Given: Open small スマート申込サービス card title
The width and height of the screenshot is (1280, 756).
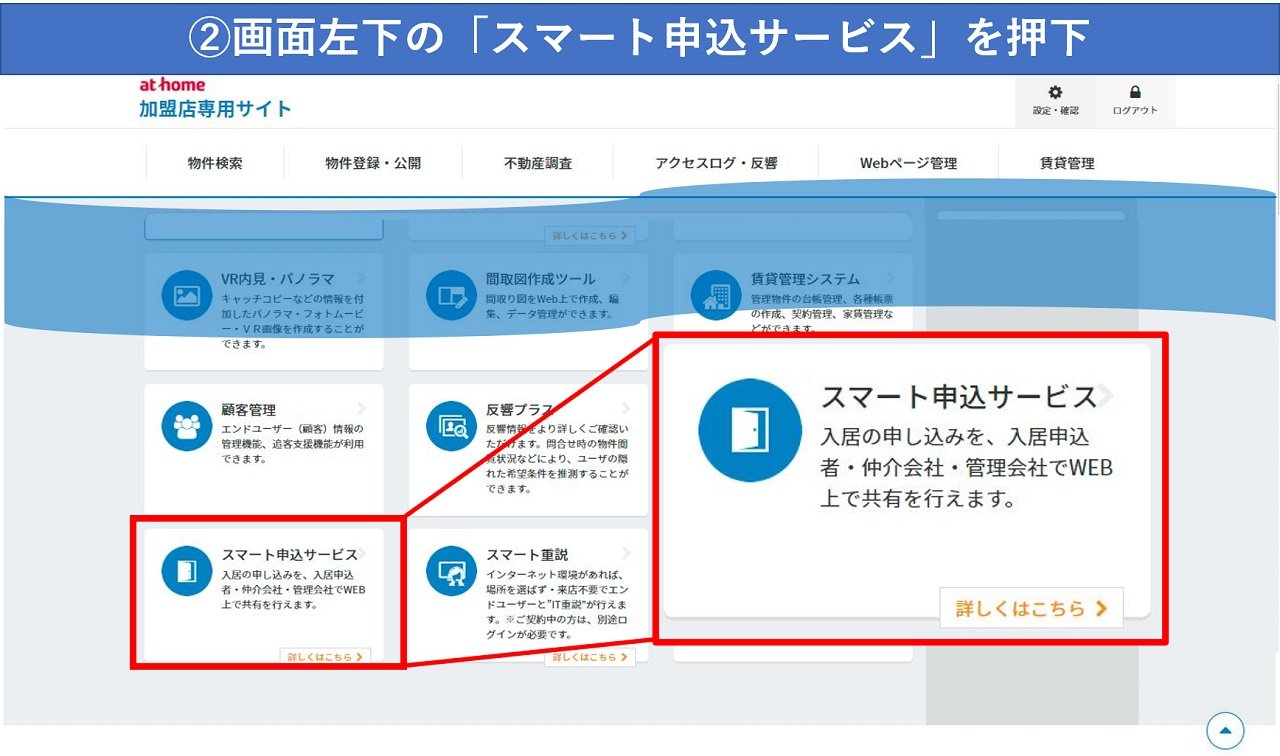Looking at the screenshot, I should click(289, 555).
